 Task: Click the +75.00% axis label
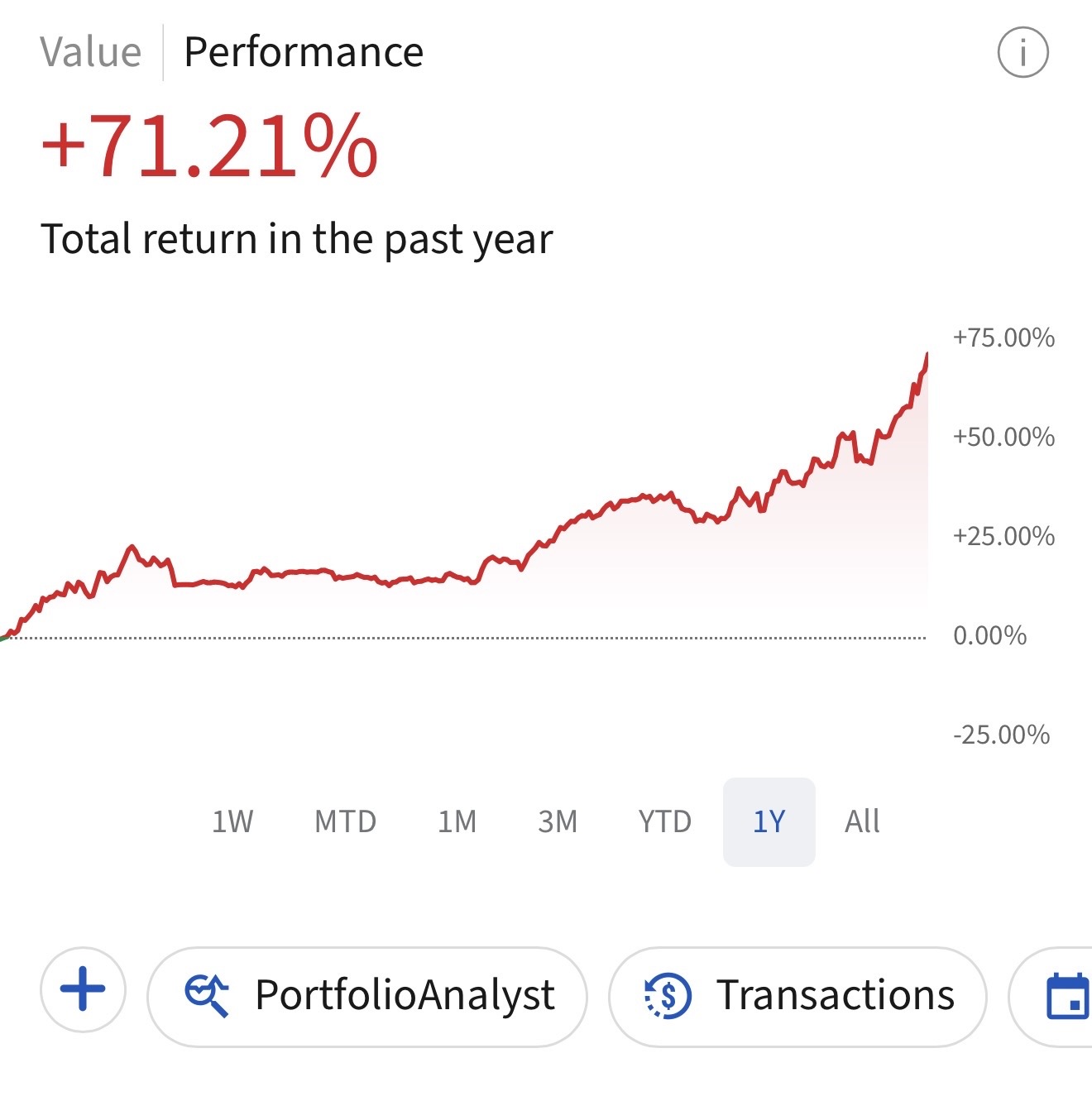(1003, 337)
